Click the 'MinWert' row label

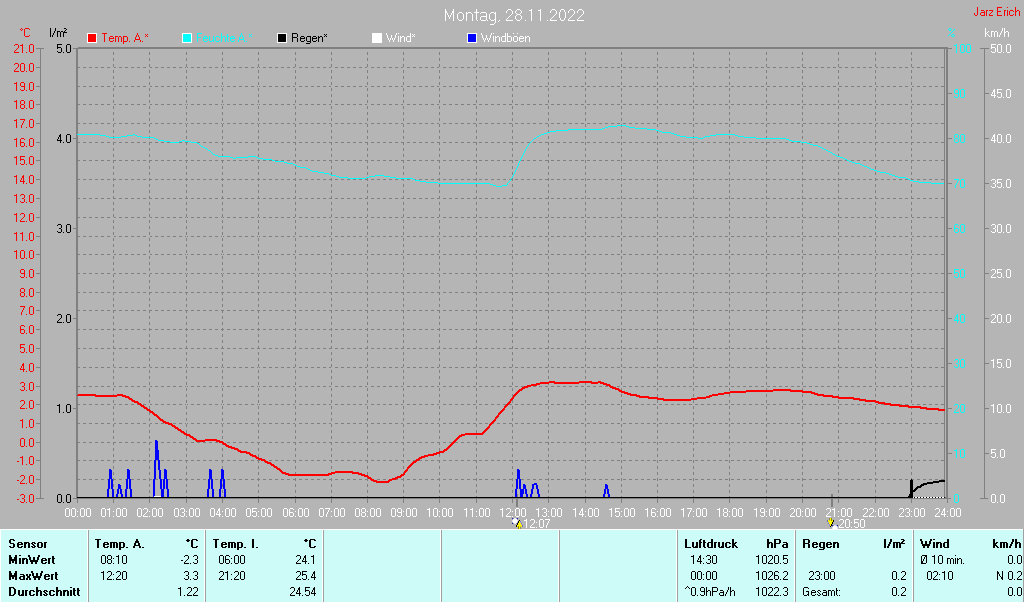click(31, 560)
